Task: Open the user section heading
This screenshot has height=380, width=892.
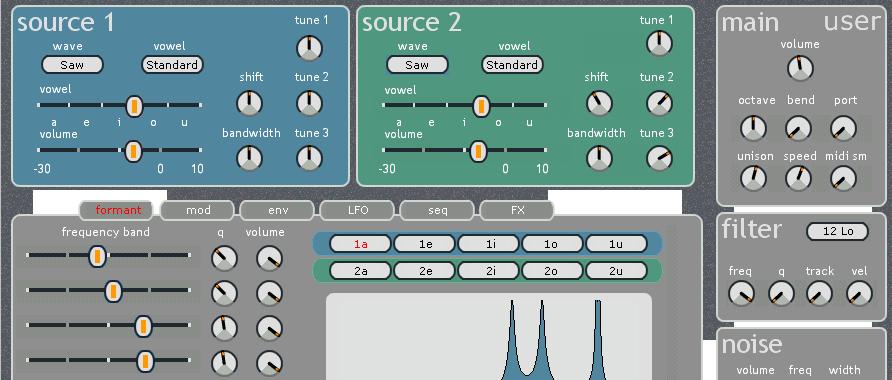Action: tap(852, 22)
